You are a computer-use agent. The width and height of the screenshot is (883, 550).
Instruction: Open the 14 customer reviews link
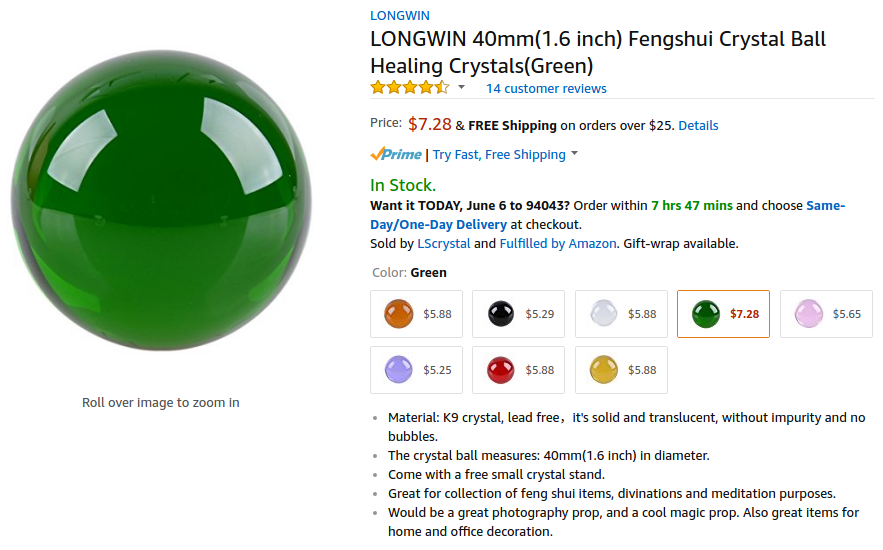tap(546, 89)
